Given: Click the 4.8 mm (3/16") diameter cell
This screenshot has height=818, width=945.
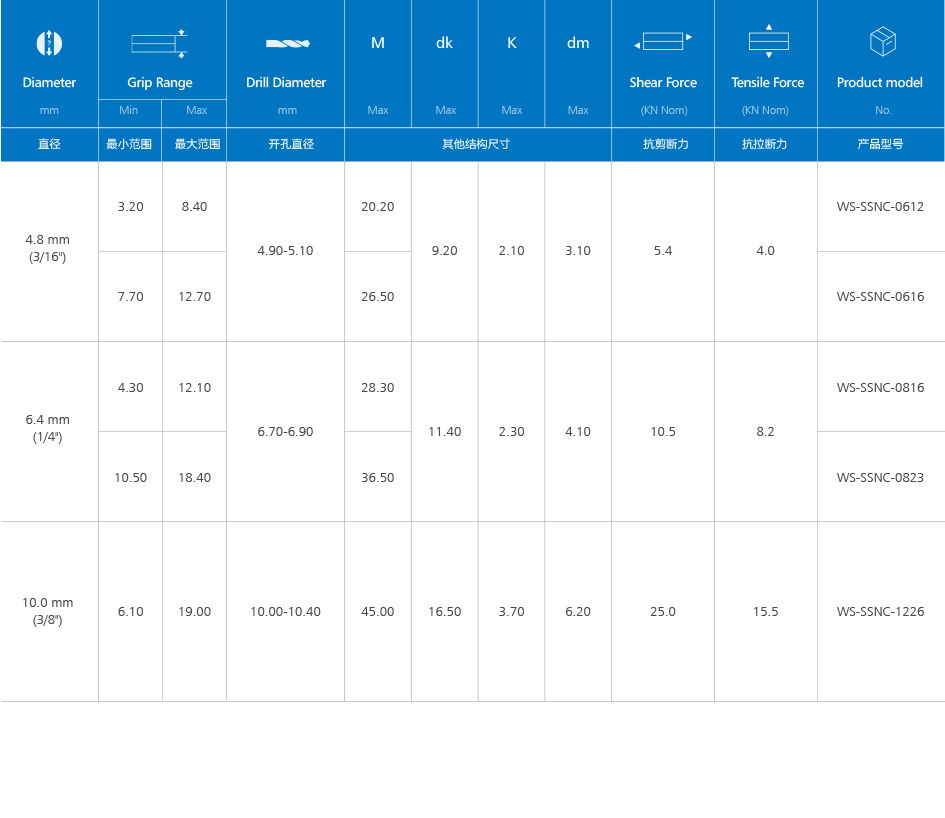Looking at the screenshot, I should click(48, 248).
